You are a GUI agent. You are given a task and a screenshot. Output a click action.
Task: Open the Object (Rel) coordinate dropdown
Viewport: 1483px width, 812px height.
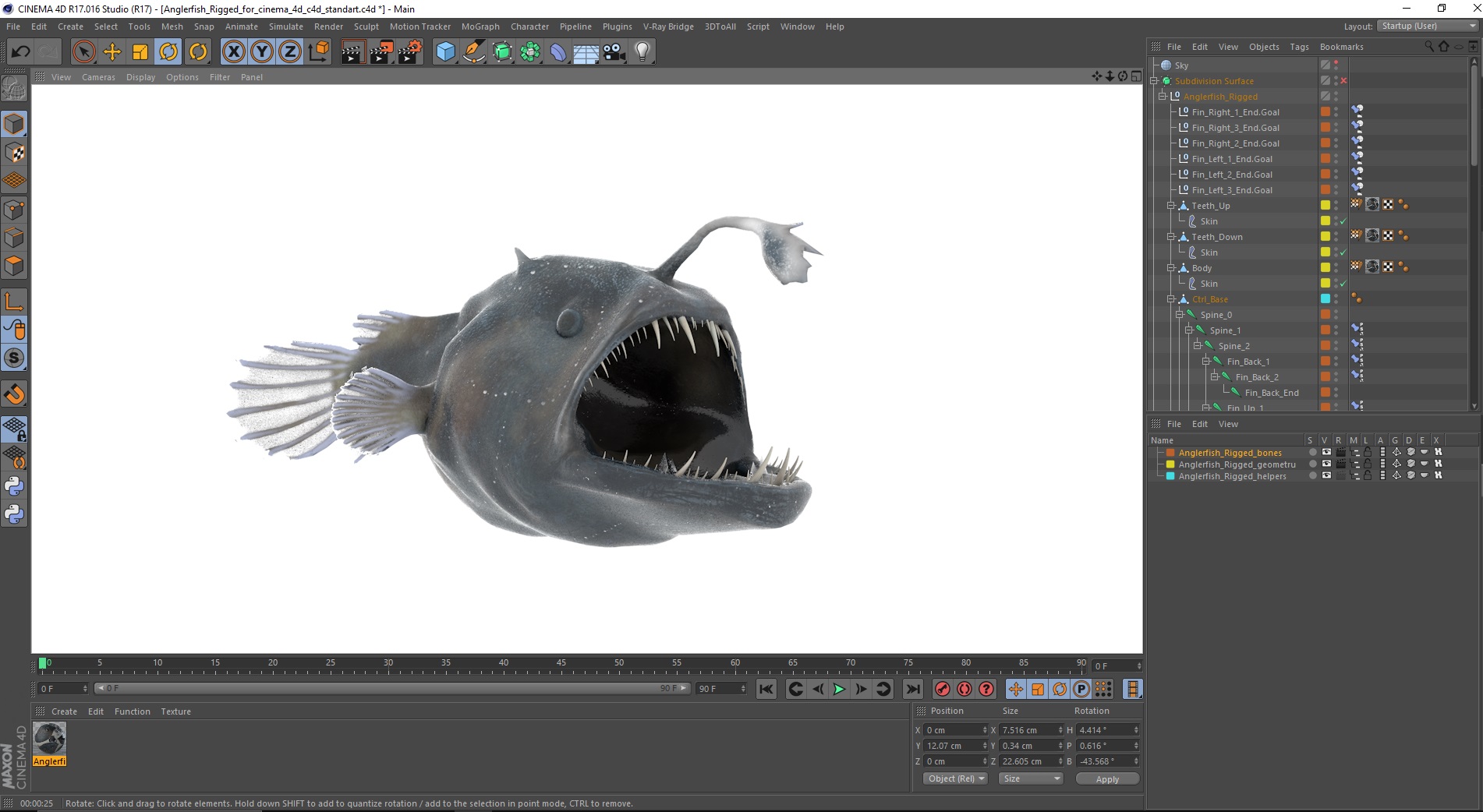[x=955, y=778]
